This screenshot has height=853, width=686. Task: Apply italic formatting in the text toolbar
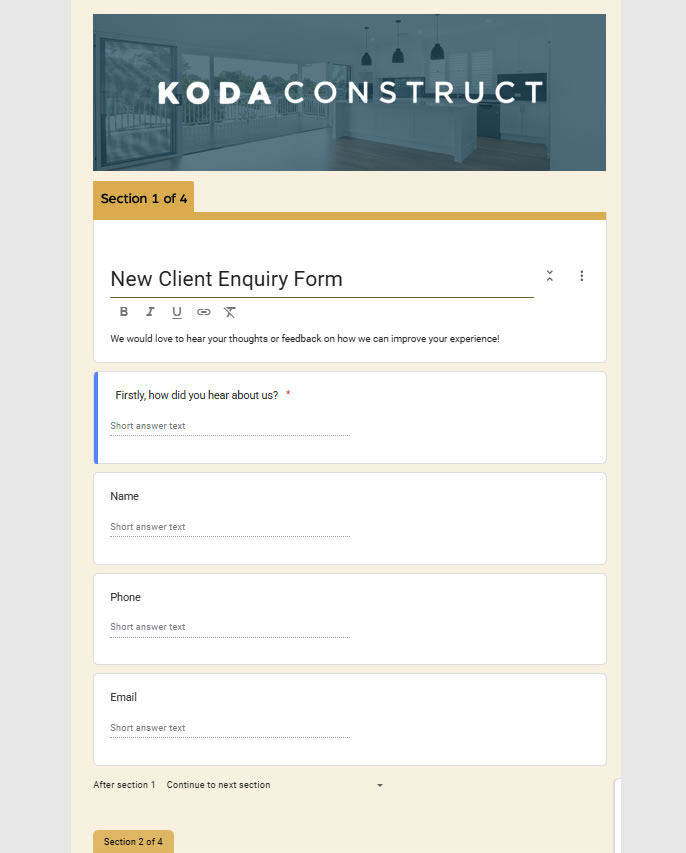point(150,311)
